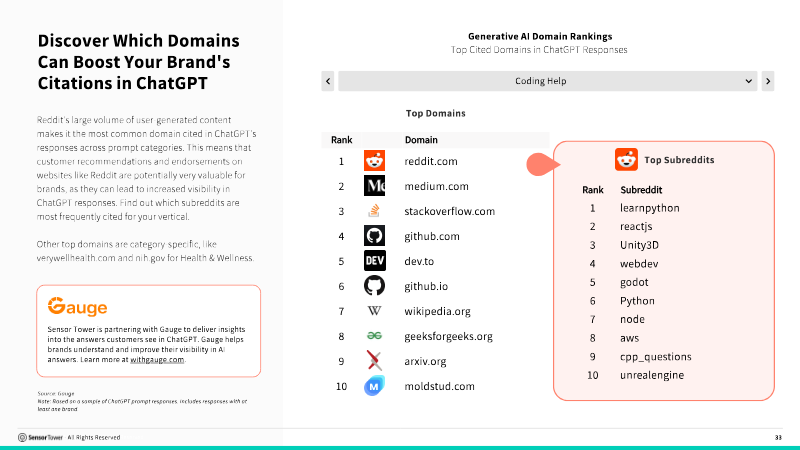Open the withgauge.com link
The width and height of the screenshot is (800, 450).
tap(157, 360)
